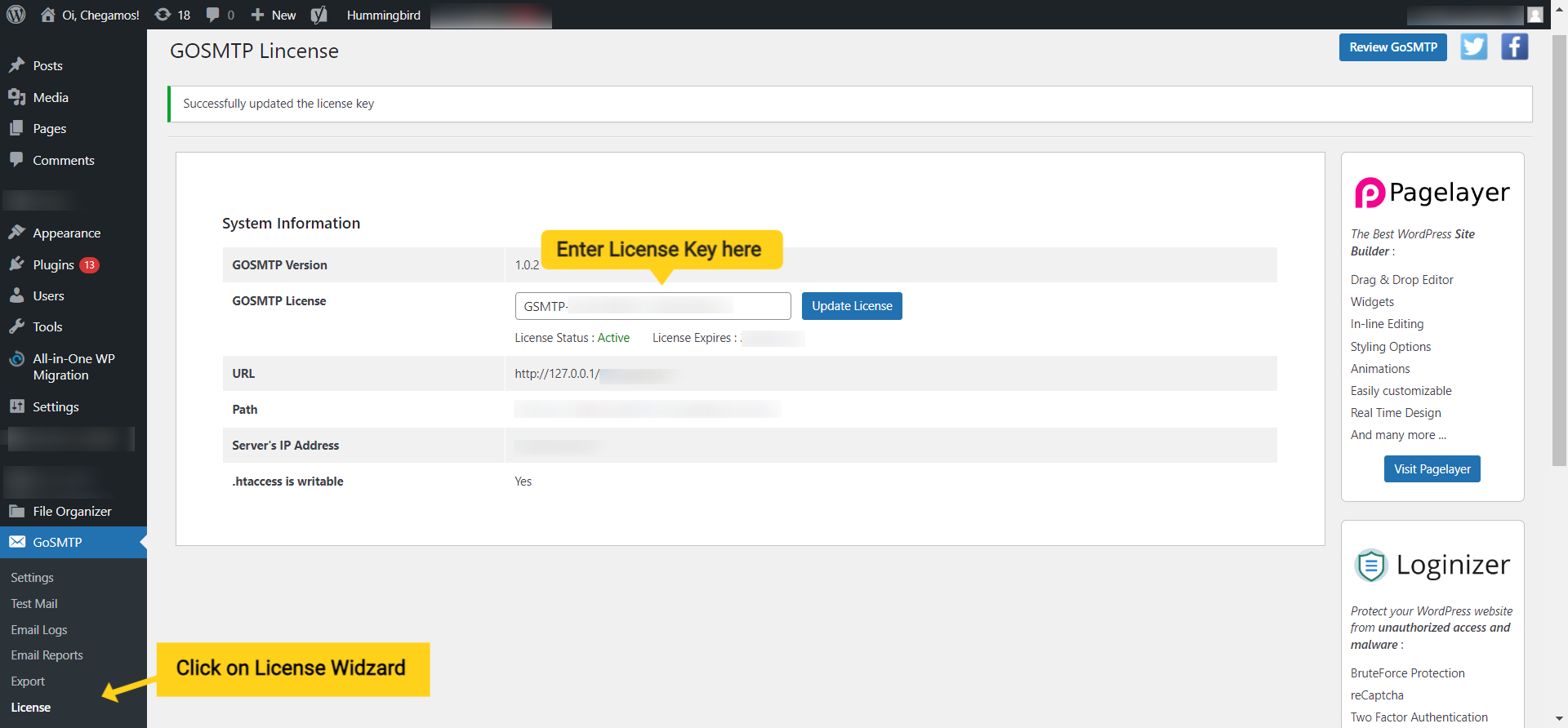Click the '.htaccess is writable' Yes value
Image resolution: width=1568 pixels, height=728 pixels.
pyautogui.click(x=523, y=482)
